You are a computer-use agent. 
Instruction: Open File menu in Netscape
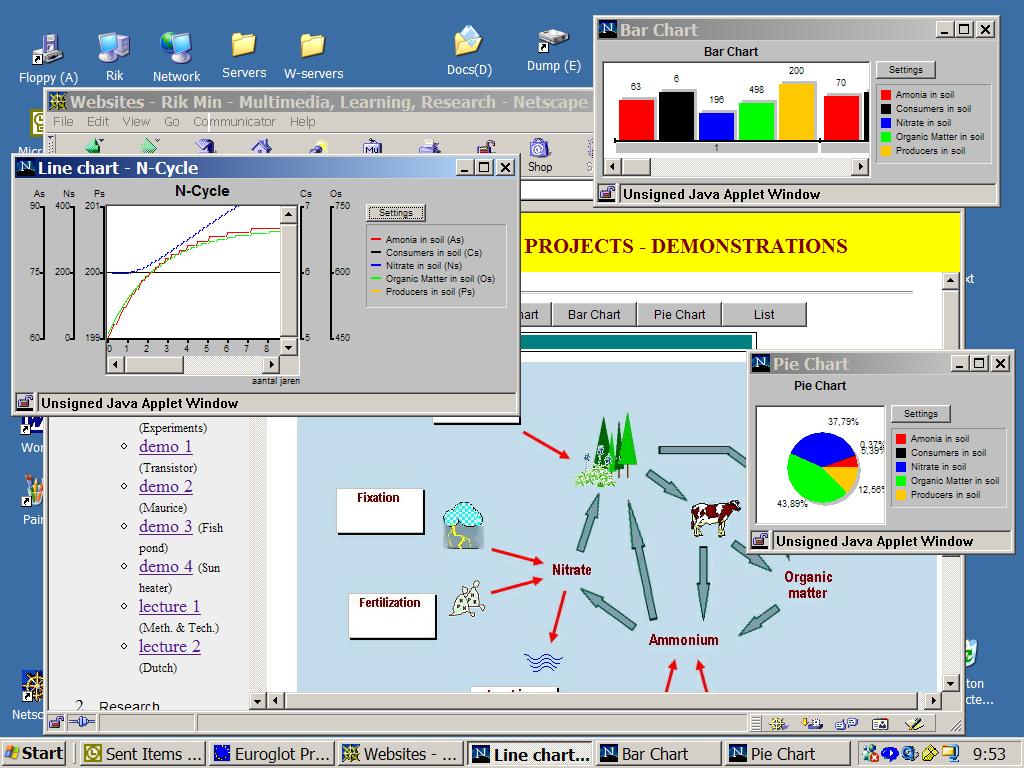point(63,121)
